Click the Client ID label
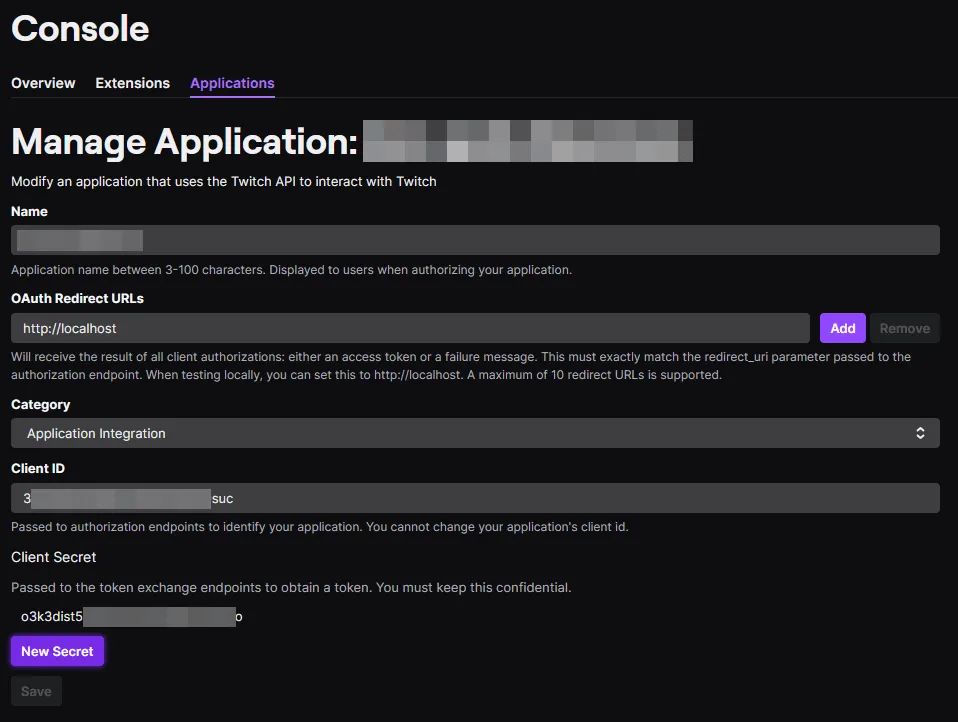 [38, 468]
